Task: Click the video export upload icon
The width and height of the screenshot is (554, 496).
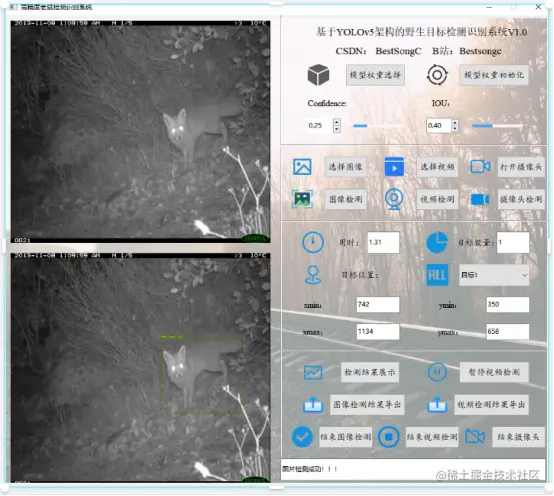Action: click(x=437, y=405)
